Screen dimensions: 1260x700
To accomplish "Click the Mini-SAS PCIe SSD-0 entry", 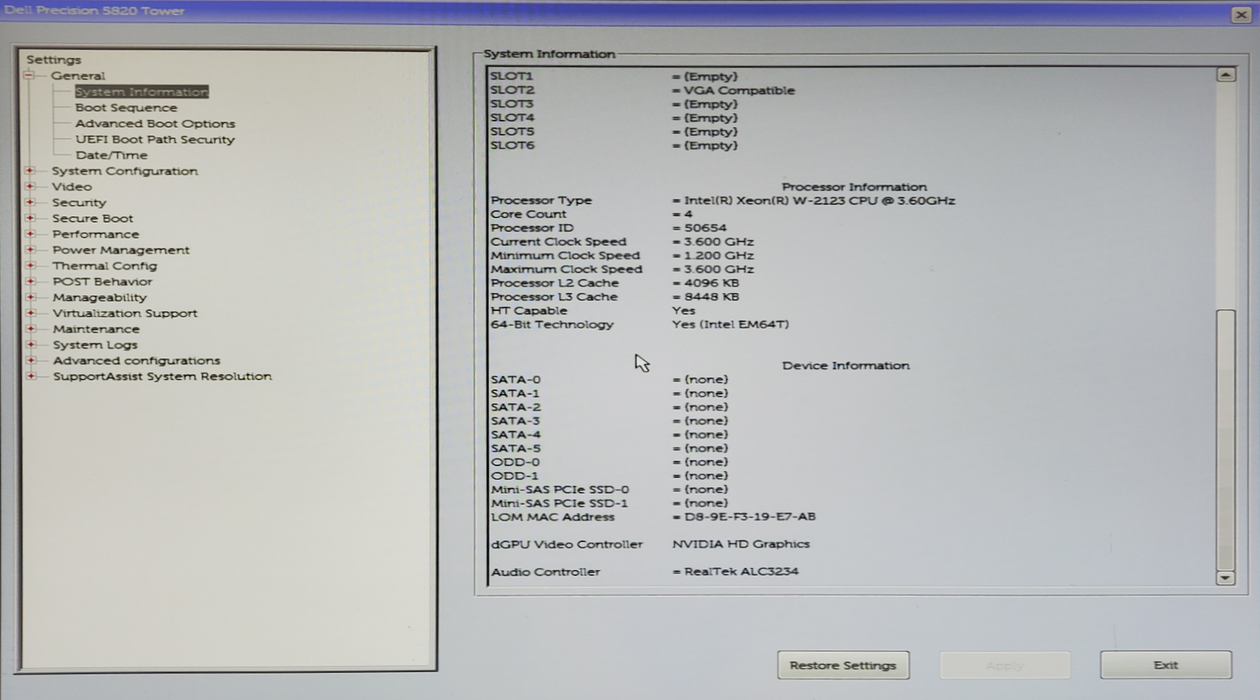I will [x=609, y=490].
